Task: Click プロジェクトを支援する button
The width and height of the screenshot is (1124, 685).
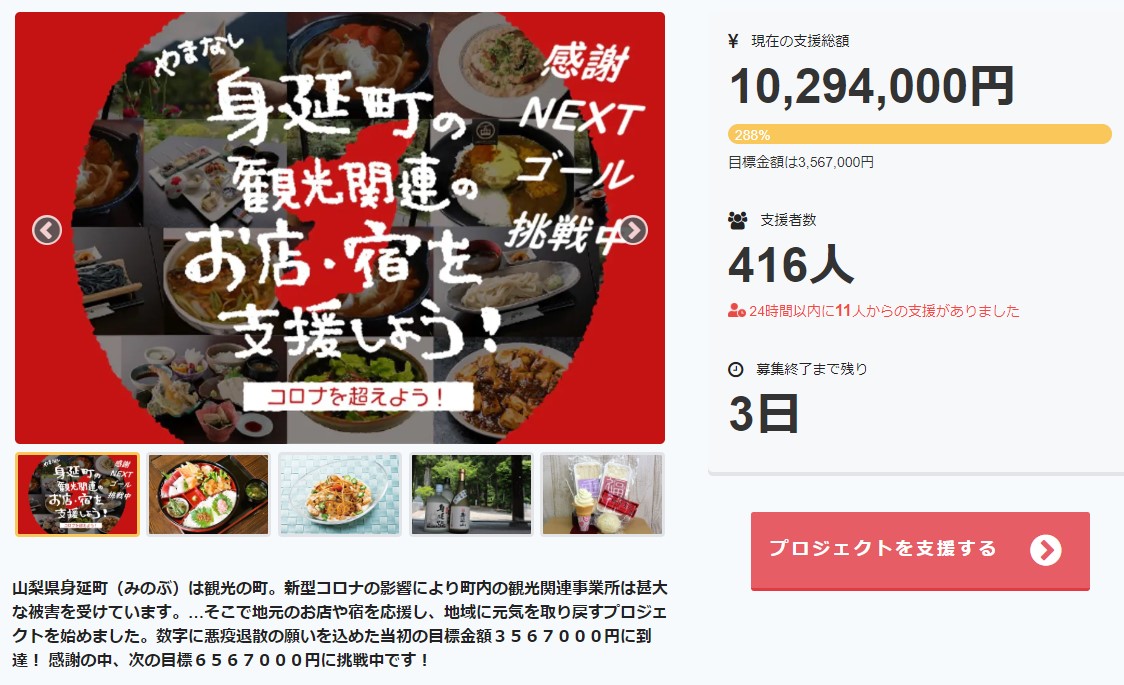Action: pyautogui.click(x=920, y=550)
